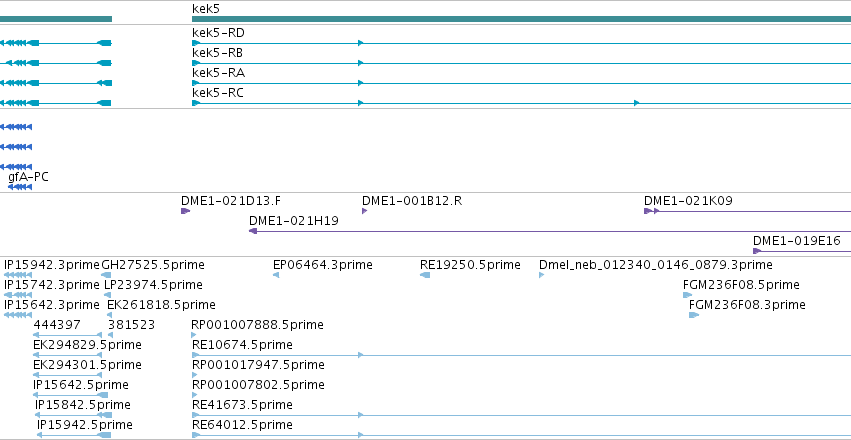Click the DME1-019E16 feature label

click(797, 241)
